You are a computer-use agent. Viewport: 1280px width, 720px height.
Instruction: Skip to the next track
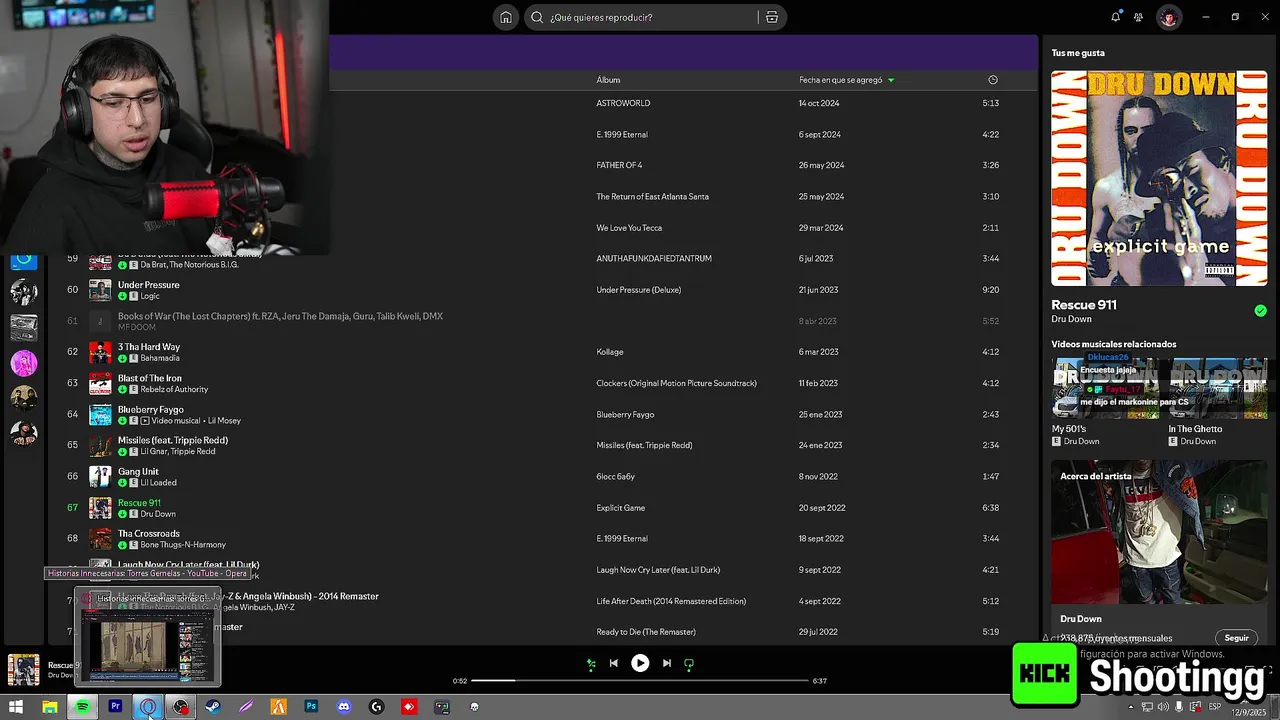(666, 663)
